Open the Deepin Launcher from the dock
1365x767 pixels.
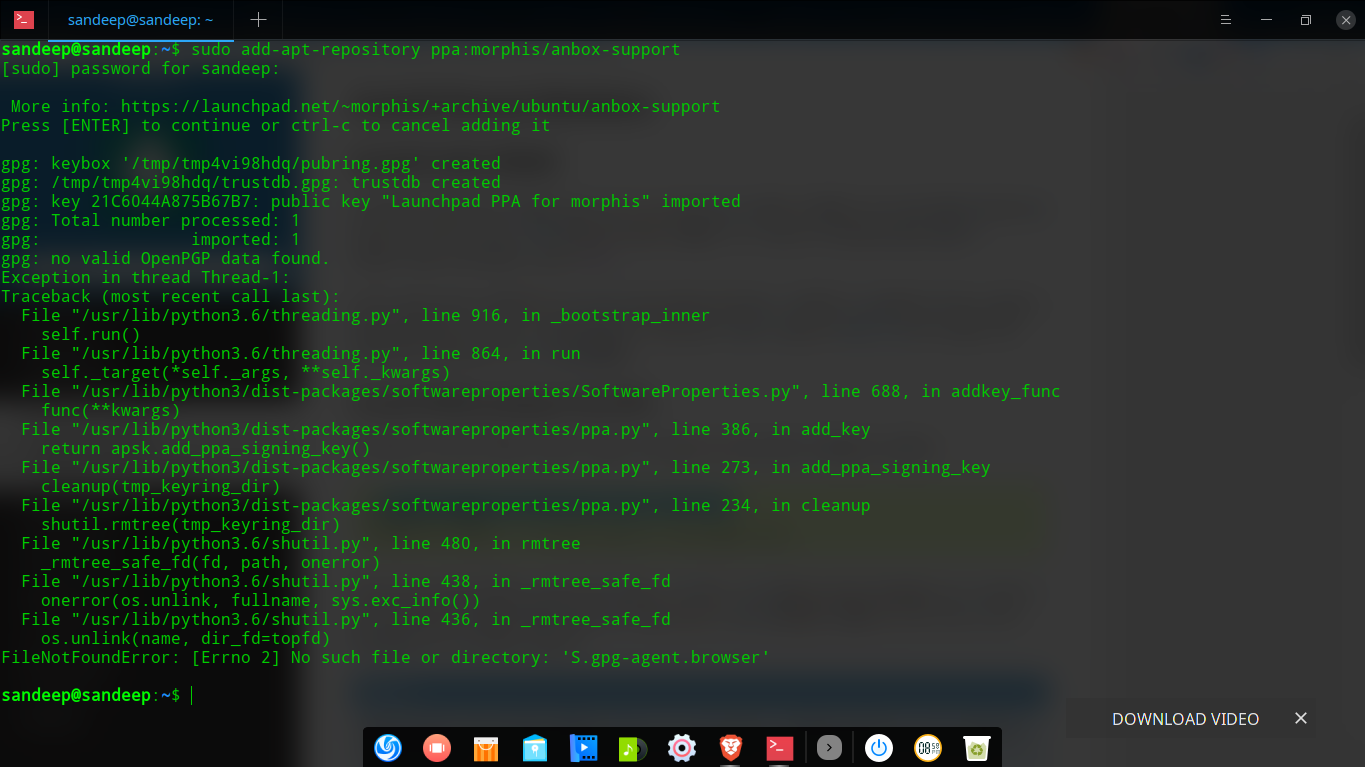(387, 748)
